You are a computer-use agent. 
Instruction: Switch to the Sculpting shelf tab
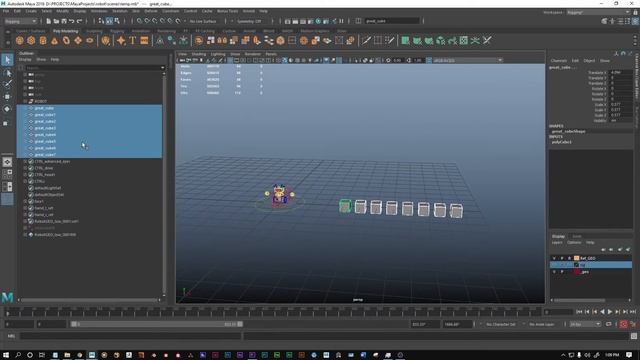94,31
